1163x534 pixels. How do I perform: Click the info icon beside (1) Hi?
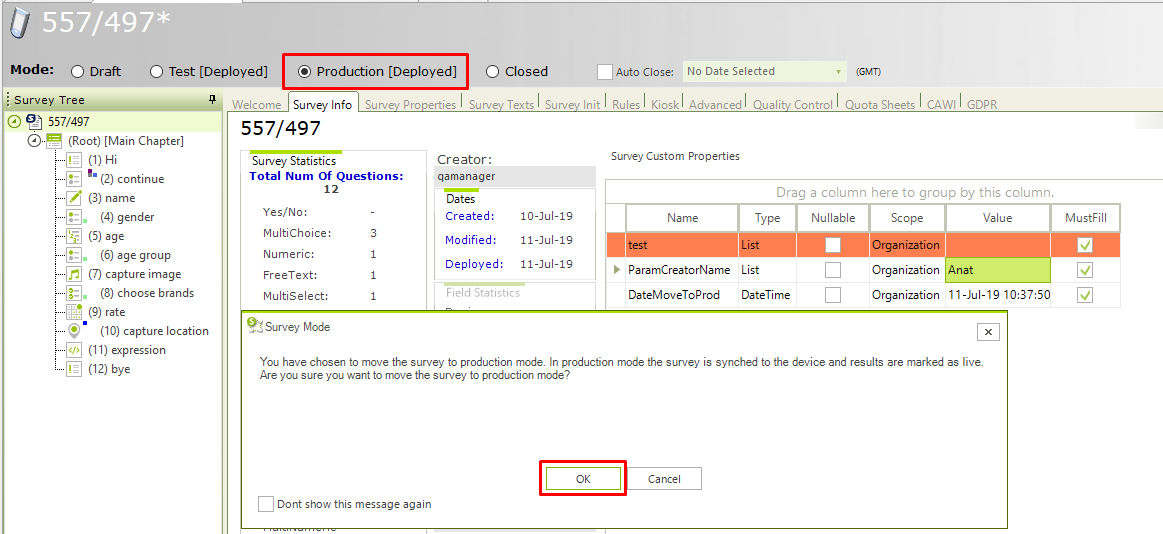[73, 159]
